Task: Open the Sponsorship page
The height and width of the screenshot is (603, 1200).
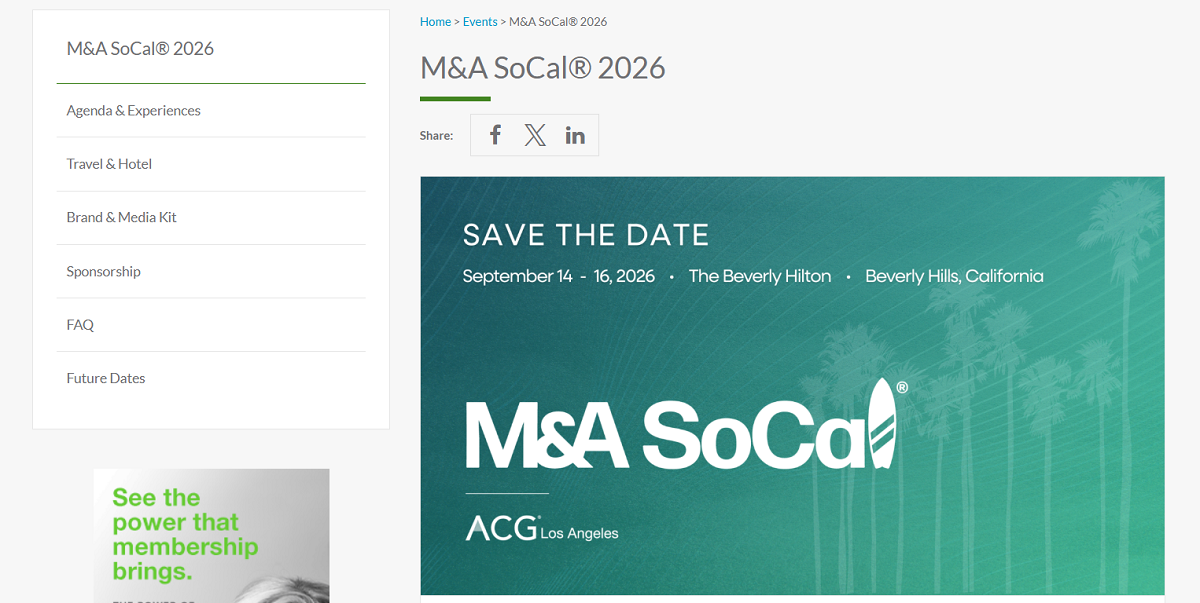Action: point(103,270)
